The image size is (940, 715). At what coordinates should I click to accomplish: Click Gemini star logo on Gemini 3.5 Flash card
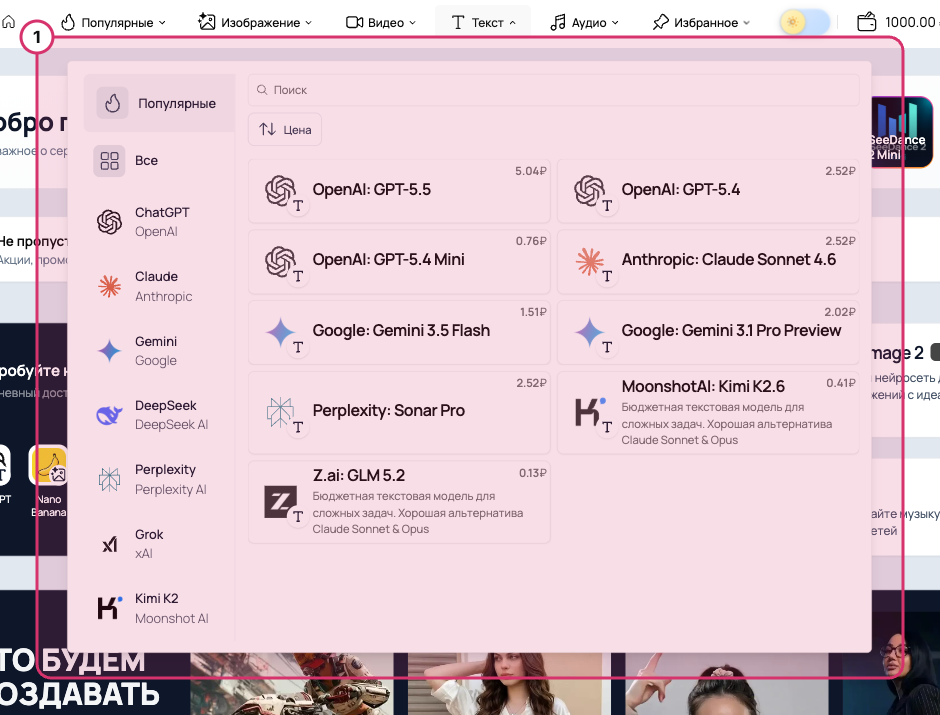[x=281, y=332]
